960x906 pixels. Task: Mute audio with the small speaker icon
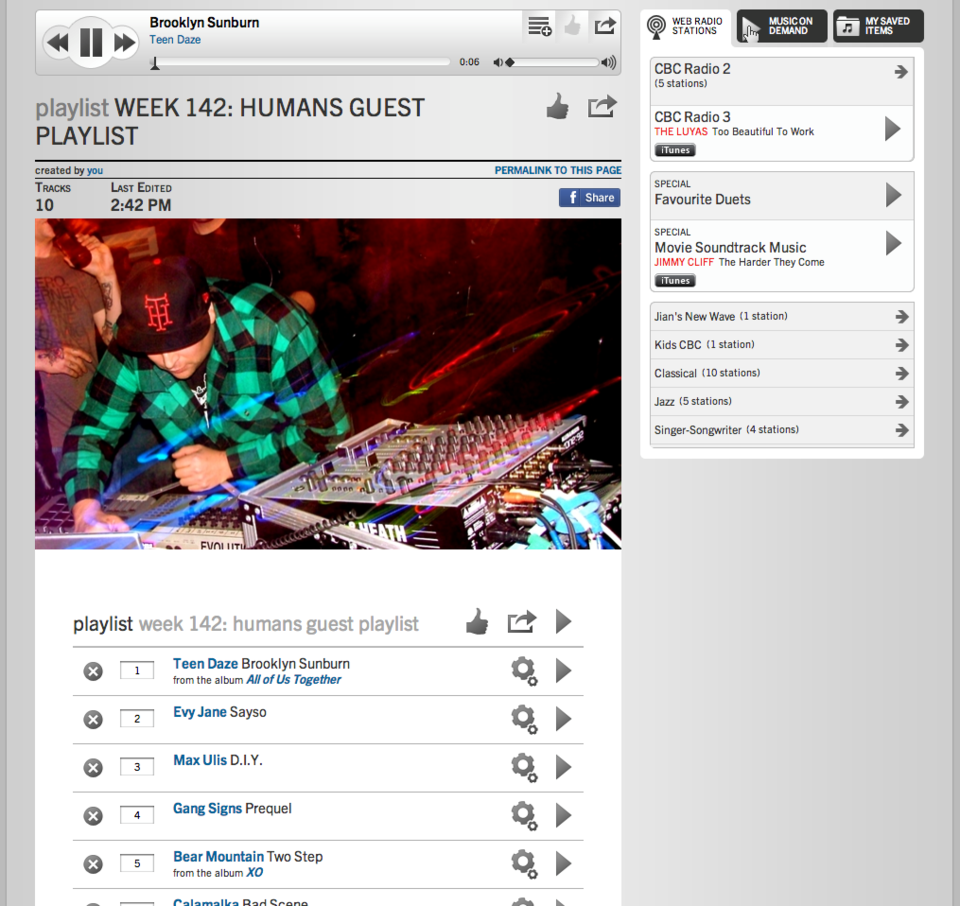click(498, 62)
